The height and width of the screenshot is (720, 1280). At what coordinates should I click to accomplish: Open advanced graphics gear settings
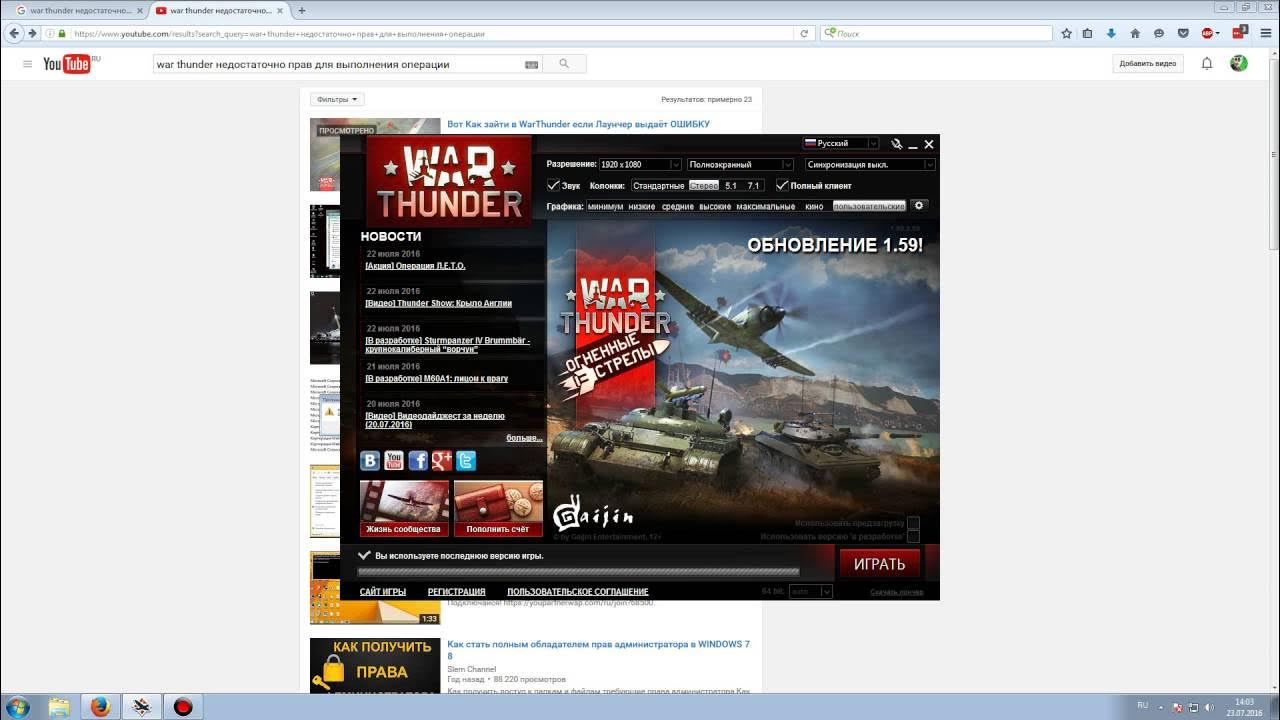(920, 206)
